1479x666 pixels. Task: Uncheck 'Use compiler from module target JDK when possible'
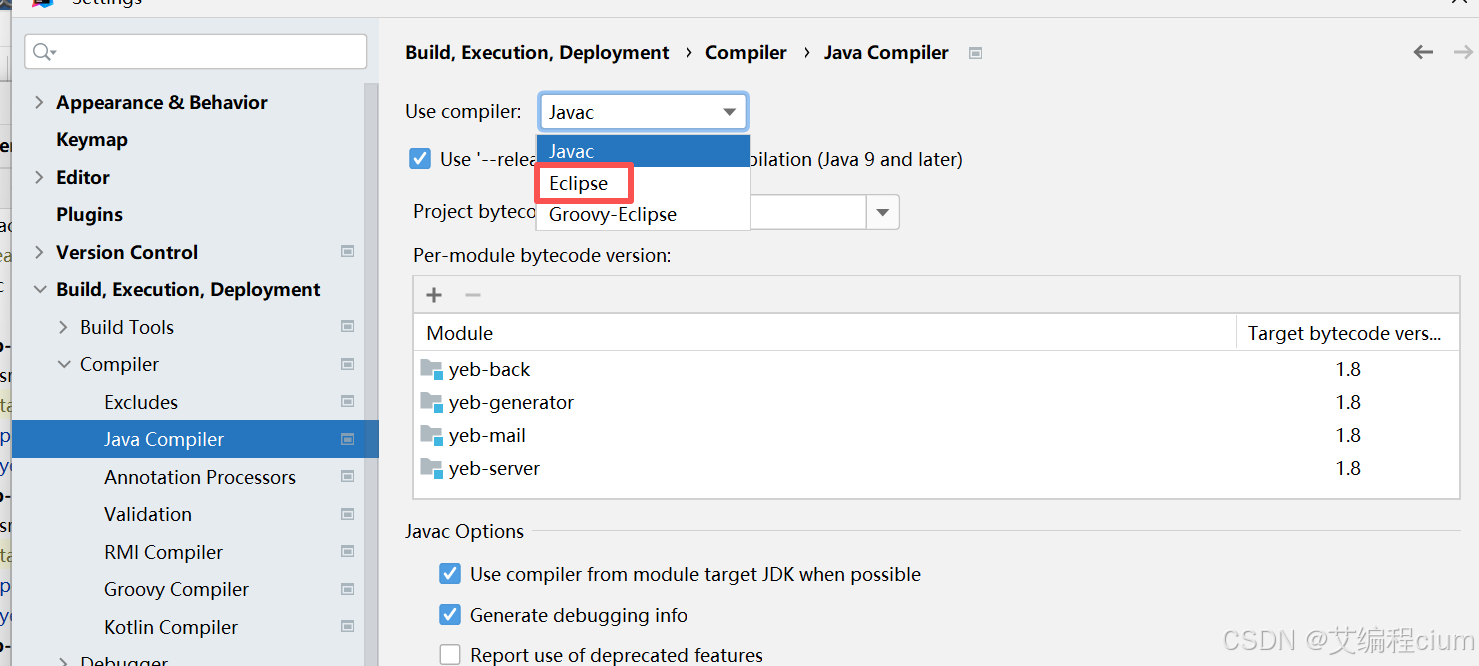450,574
